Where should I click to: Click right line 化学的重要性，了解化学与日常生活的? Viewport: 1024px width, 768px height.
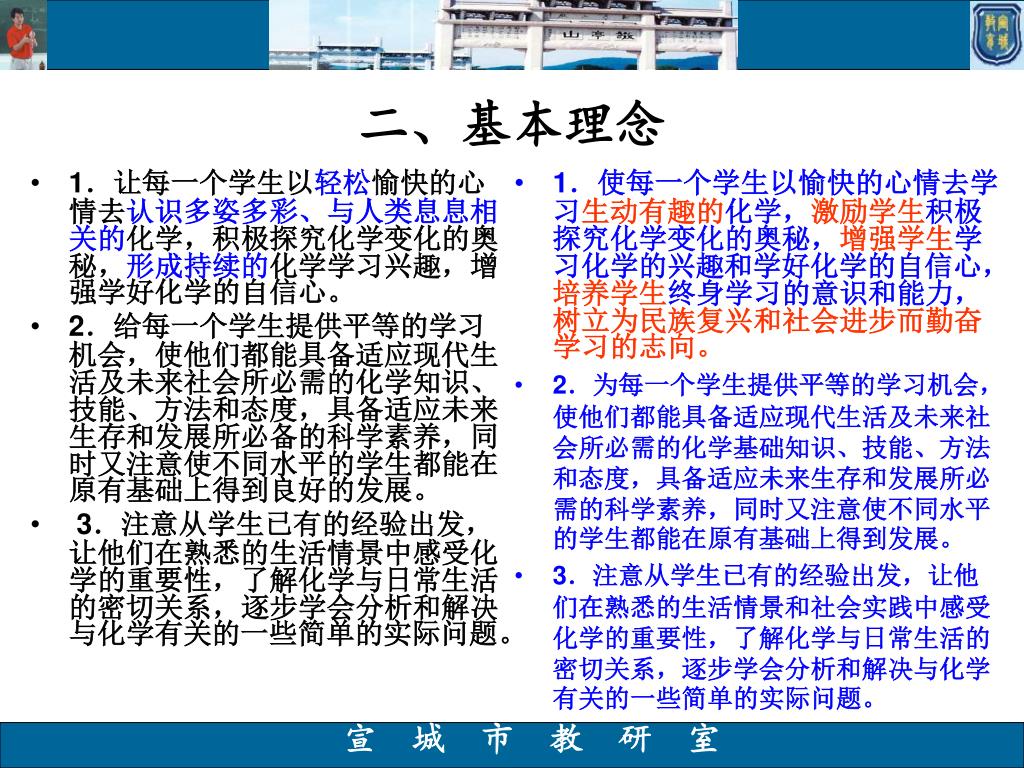[x=771, y=638]
